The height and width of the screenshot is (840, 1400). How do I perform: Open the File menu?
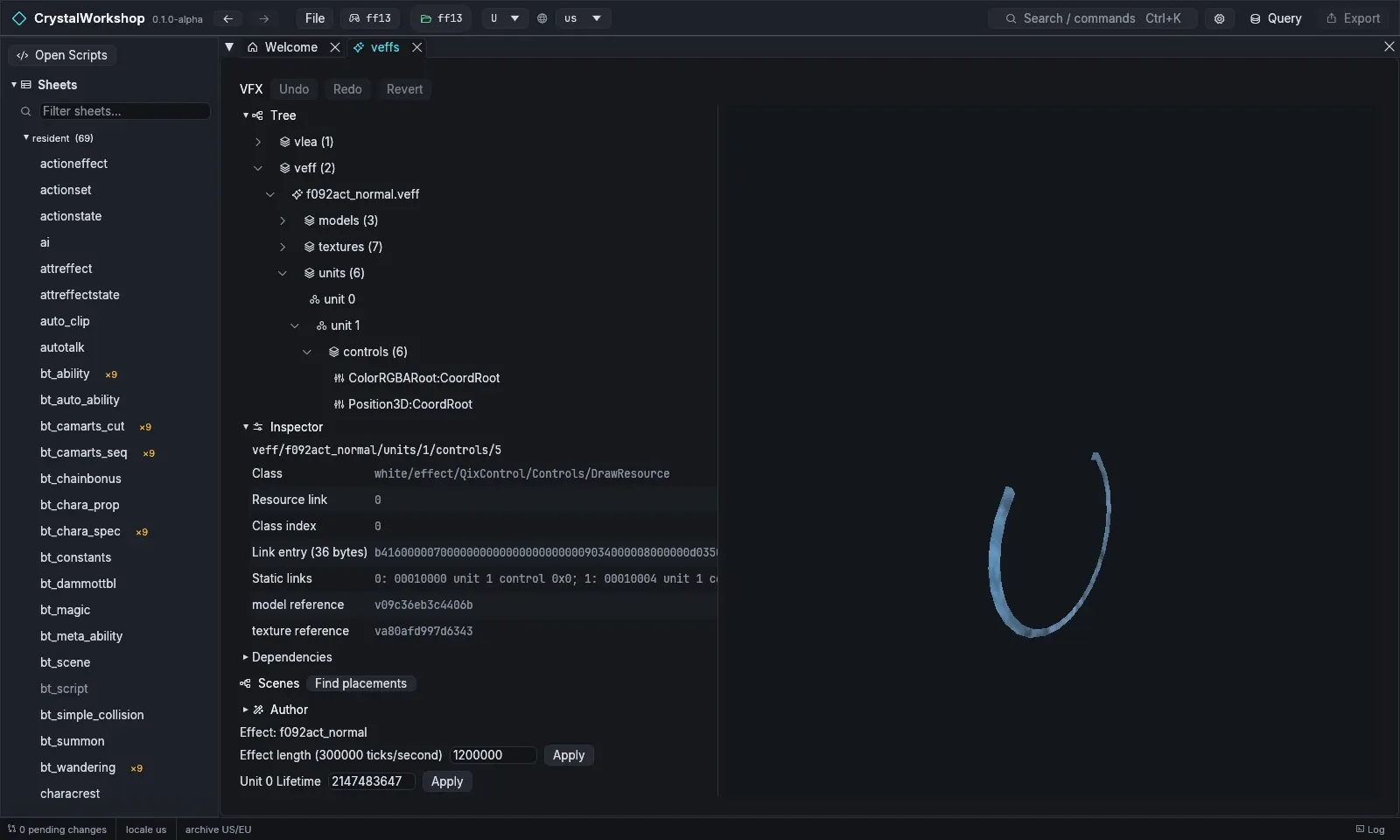(x=315, y=18)
